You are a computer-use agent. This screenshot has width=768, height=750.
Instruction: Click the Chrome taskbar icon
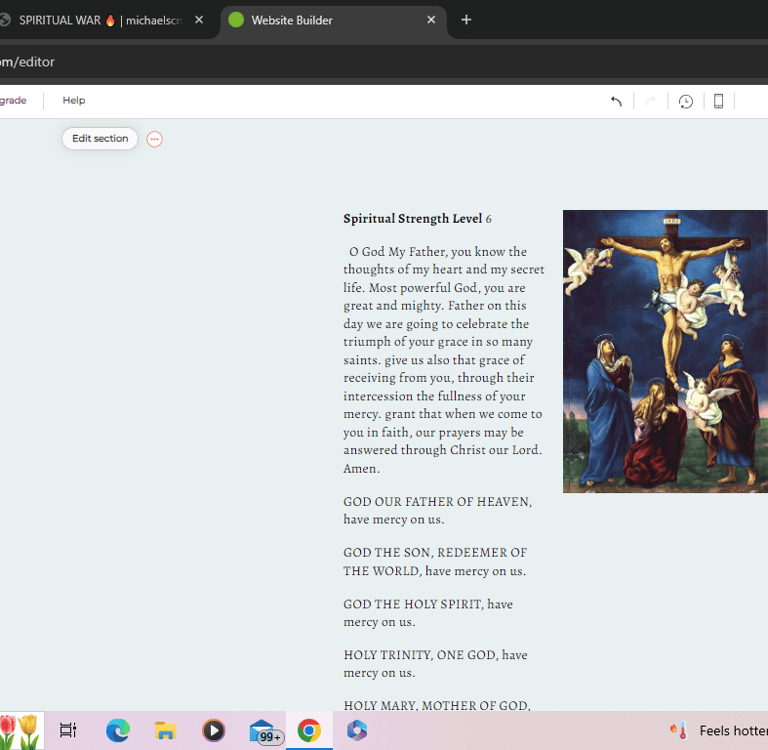click(309, 730)
